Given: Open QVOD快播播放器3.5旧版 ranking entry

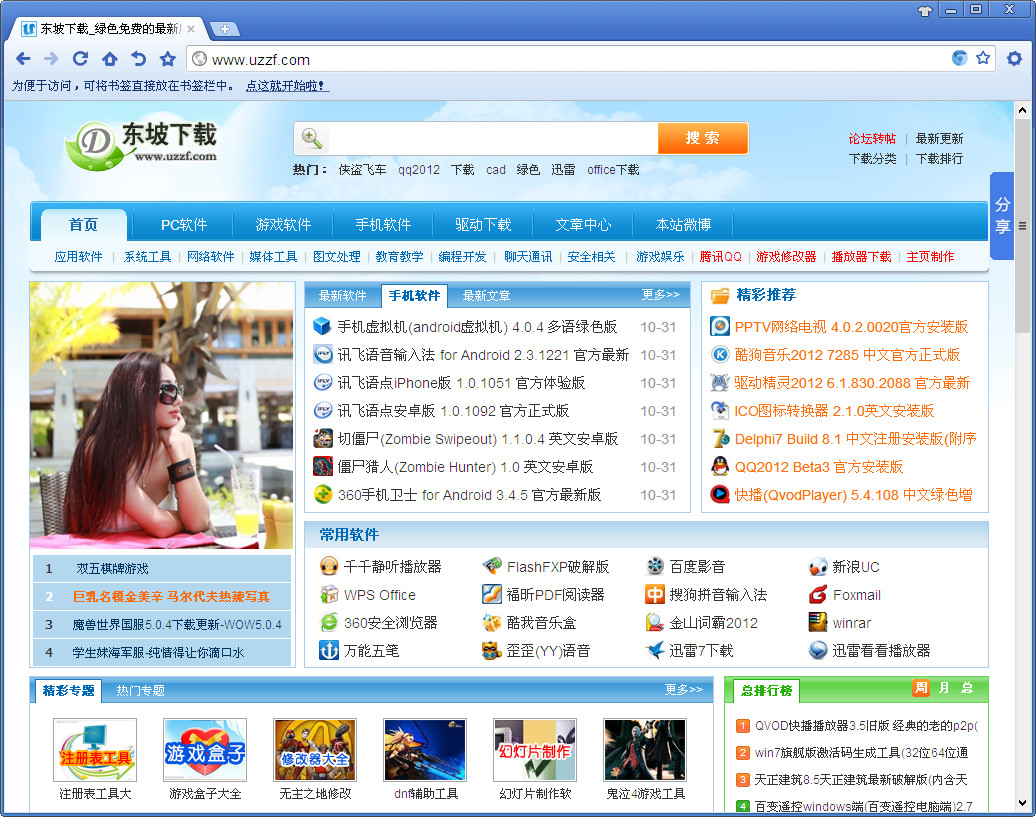Looking at the screenshot, I should click(x=866, y=725).
